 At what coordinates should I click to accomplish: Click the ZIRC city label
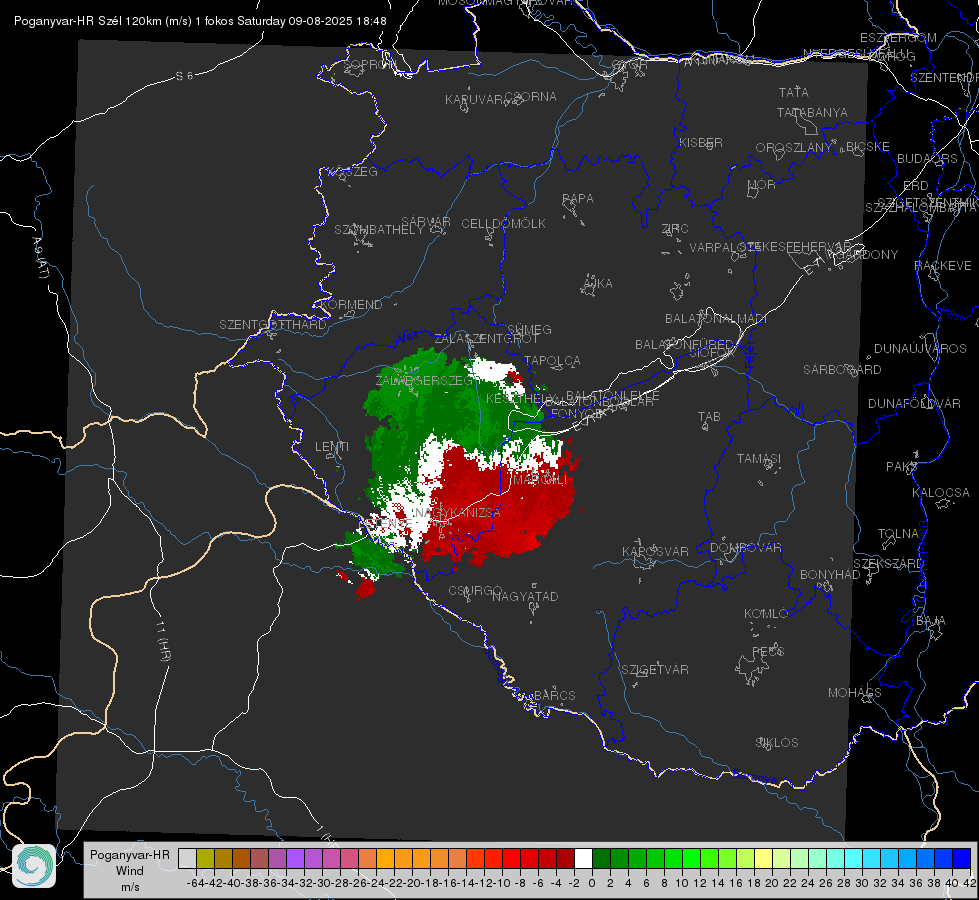point(675,229)
